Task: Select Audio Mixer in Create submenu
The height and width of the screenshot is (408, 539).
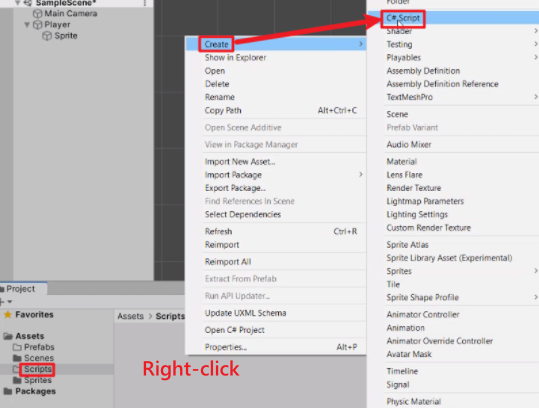Action: pos(409,145)
